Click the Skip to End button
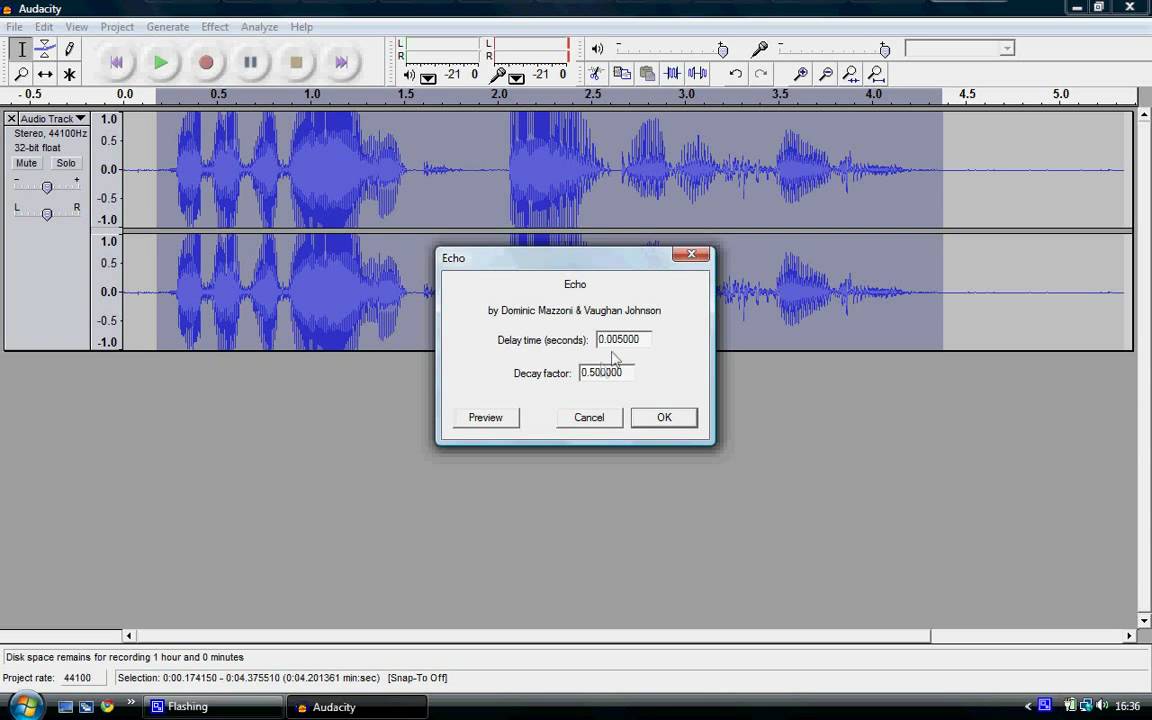1152x720 pixels. coord(341,62)
